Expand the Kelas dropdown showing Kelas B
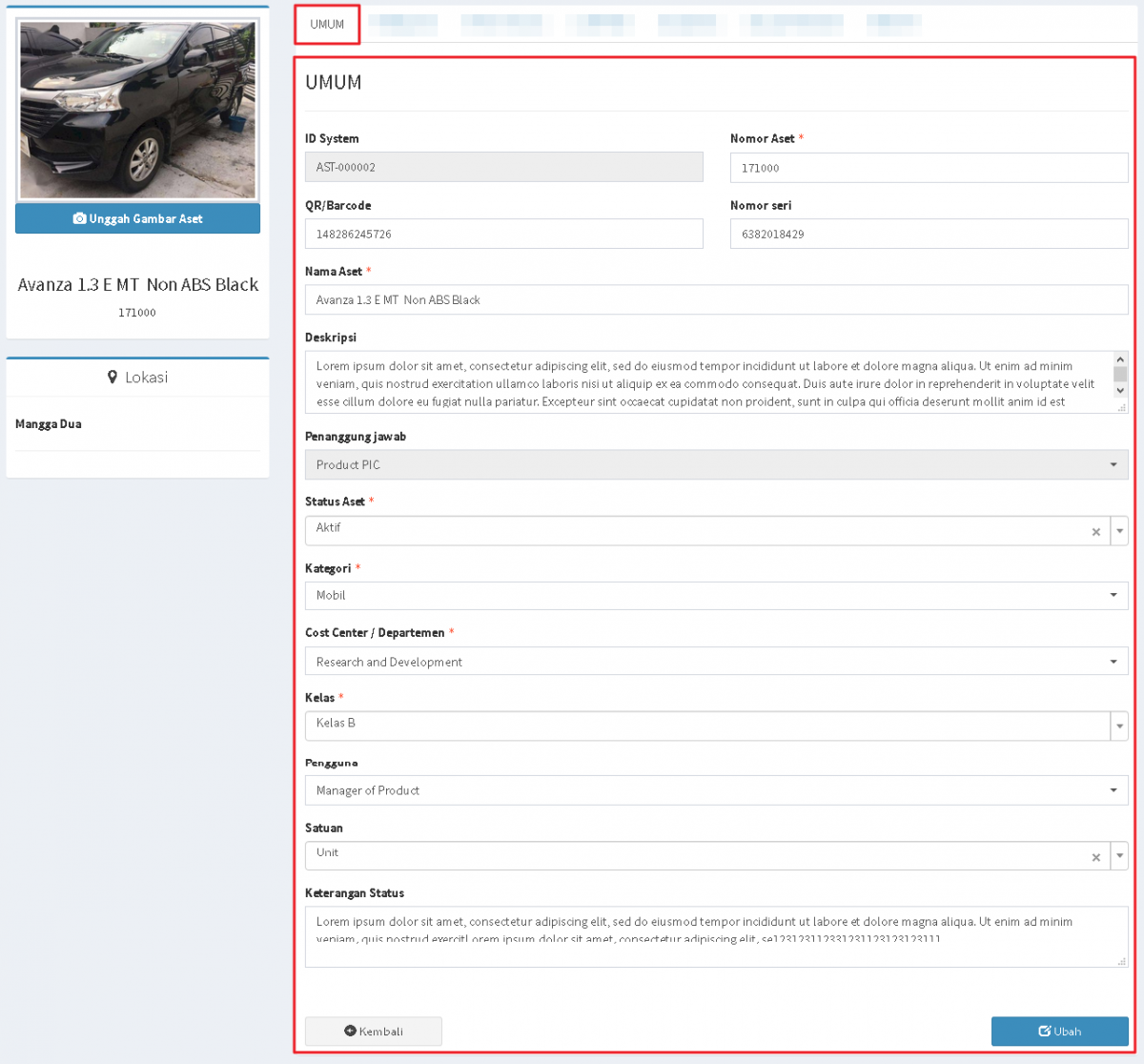This screenshot has height=1064, width=1144. click(x=1119, y=726)
